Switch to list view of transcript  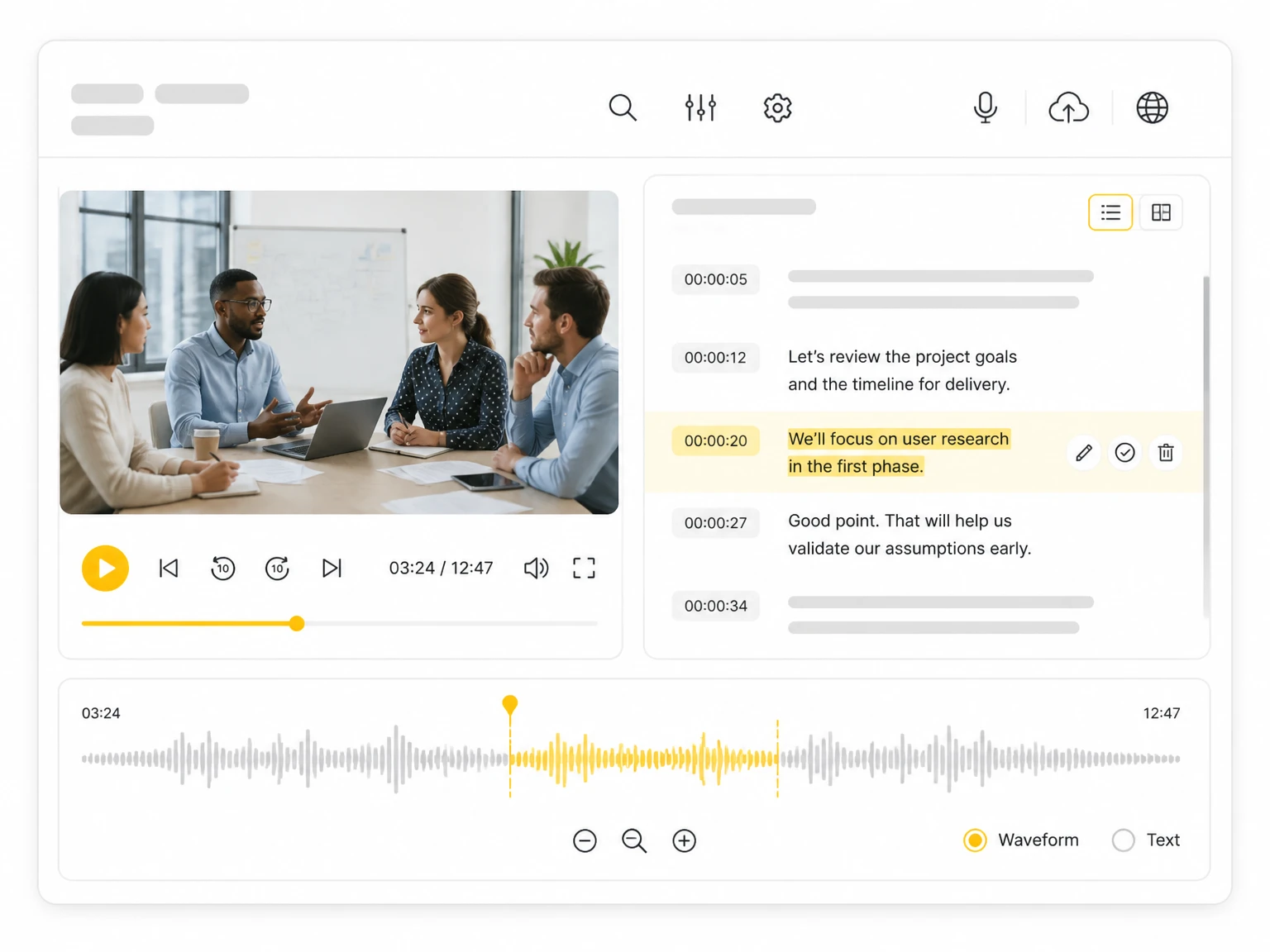coord(1110,212)
